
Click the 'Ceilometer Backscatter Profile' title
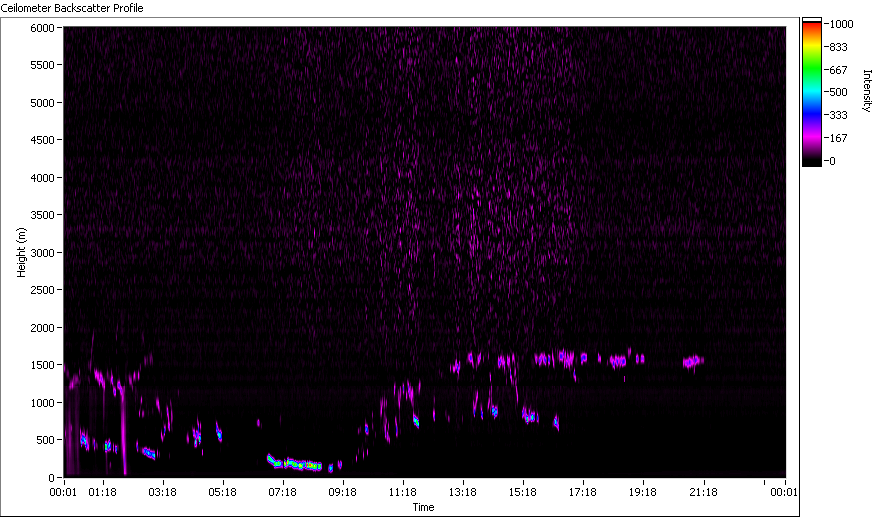click(x=72, y=8)
